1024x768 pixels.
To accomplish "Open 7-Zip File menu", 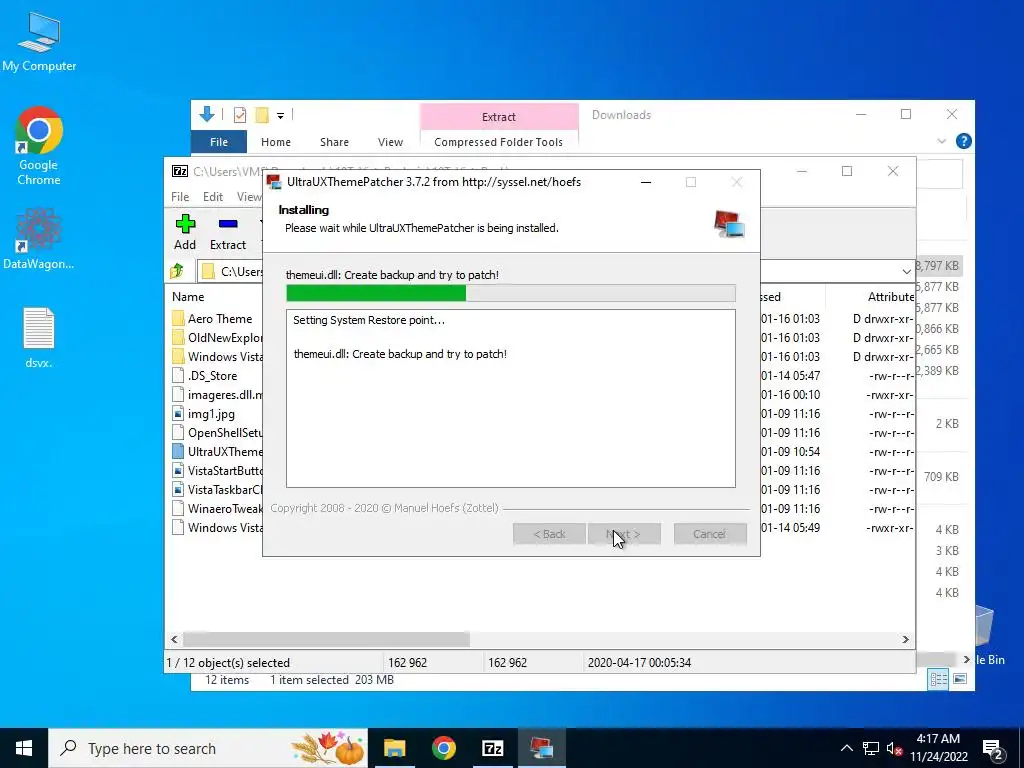I will click(180, 197).
